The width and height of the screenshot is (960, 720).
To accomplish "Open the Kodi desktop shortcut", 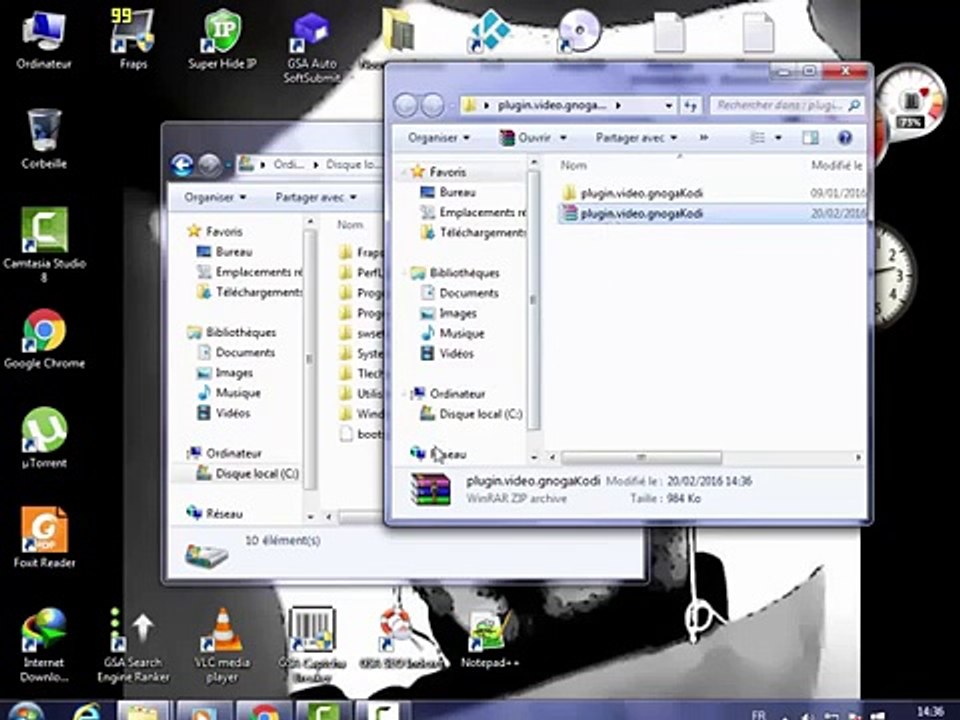I will pos(489,32).
